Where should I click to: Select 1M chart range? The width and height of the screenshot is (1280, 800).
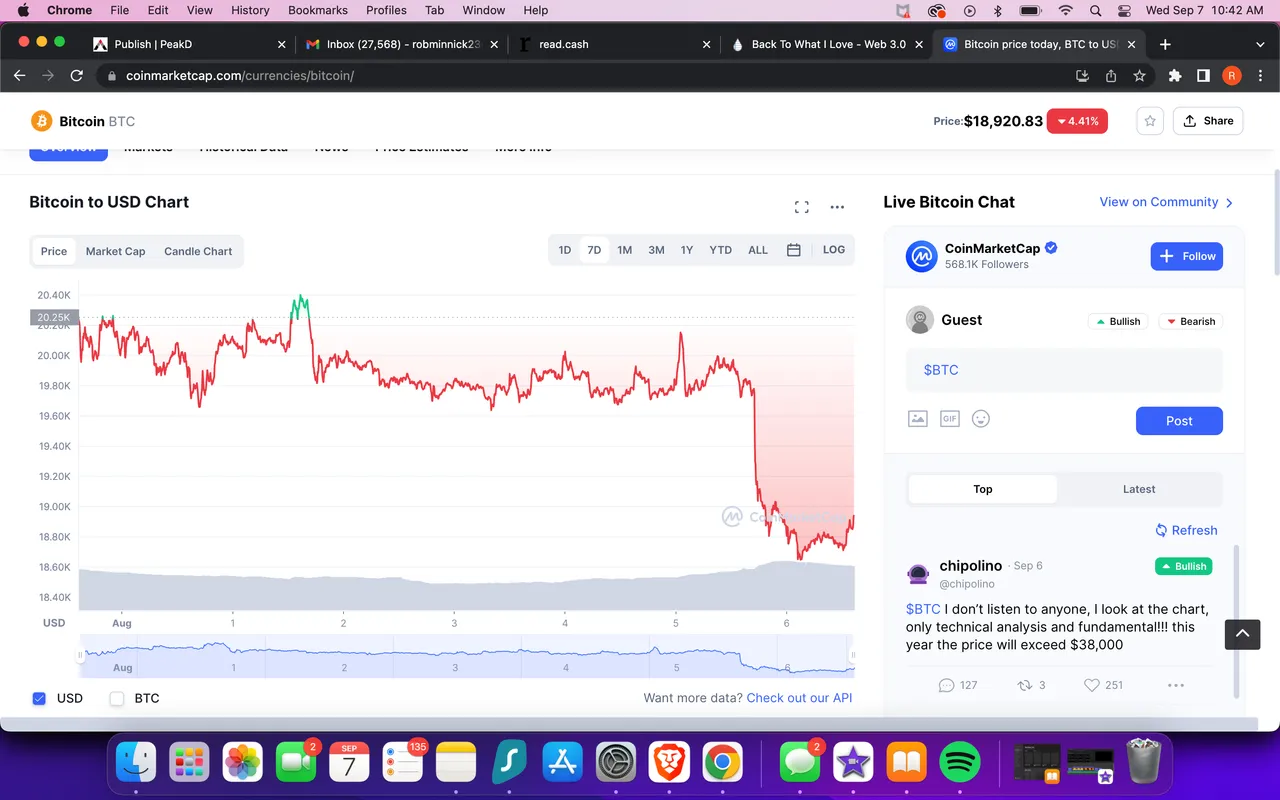point(625,250)
